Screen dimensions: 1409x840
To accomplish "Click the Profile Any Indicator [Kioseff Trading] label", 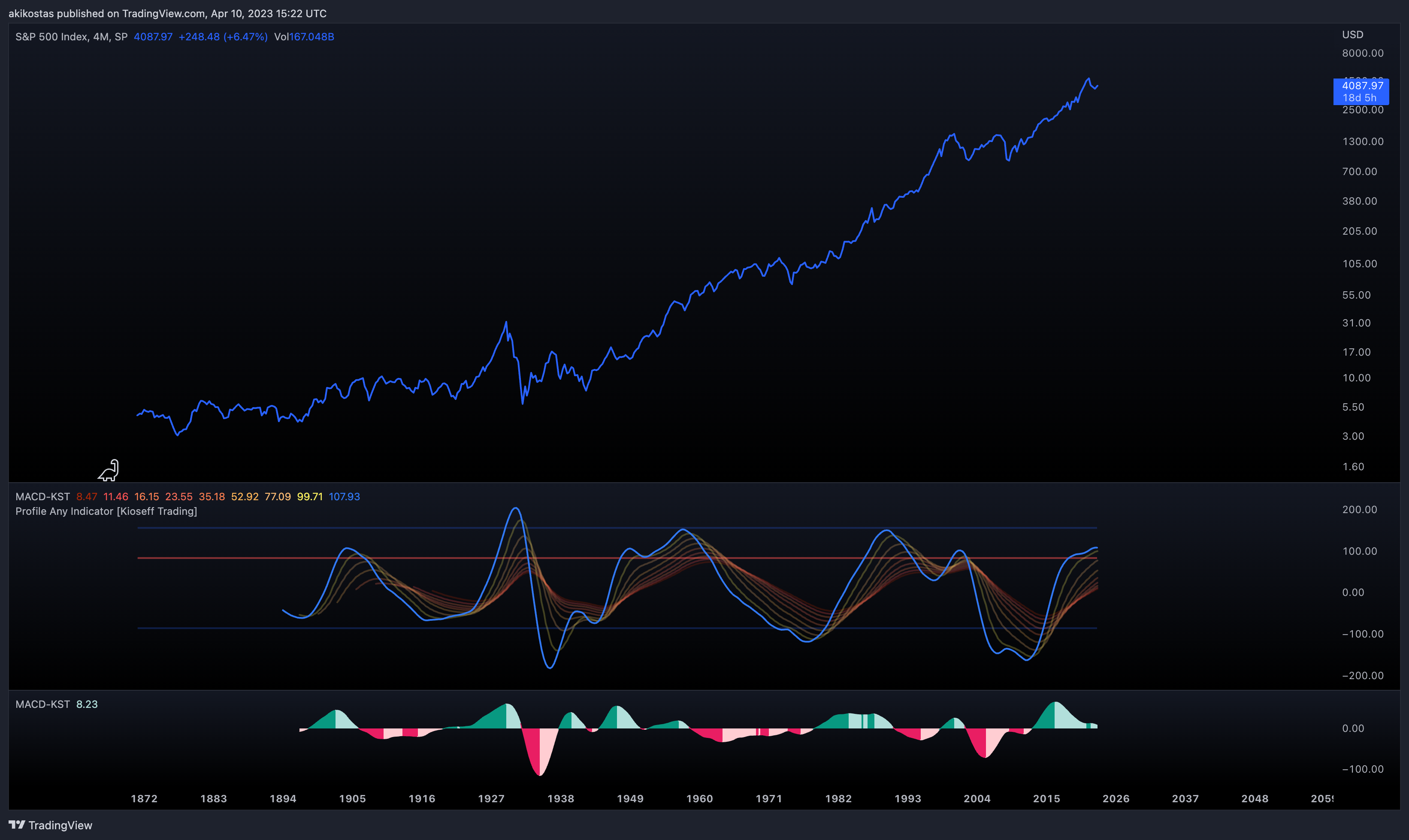I will [x=106, y=511].
